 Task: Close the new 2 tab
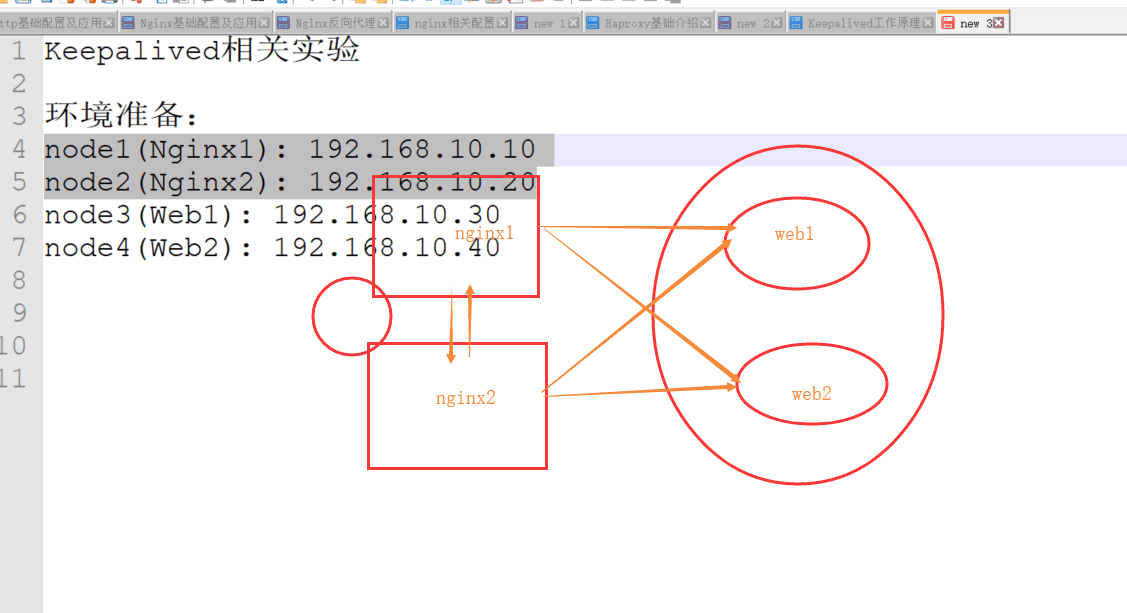pyautogui.click(x=776, y=23)
